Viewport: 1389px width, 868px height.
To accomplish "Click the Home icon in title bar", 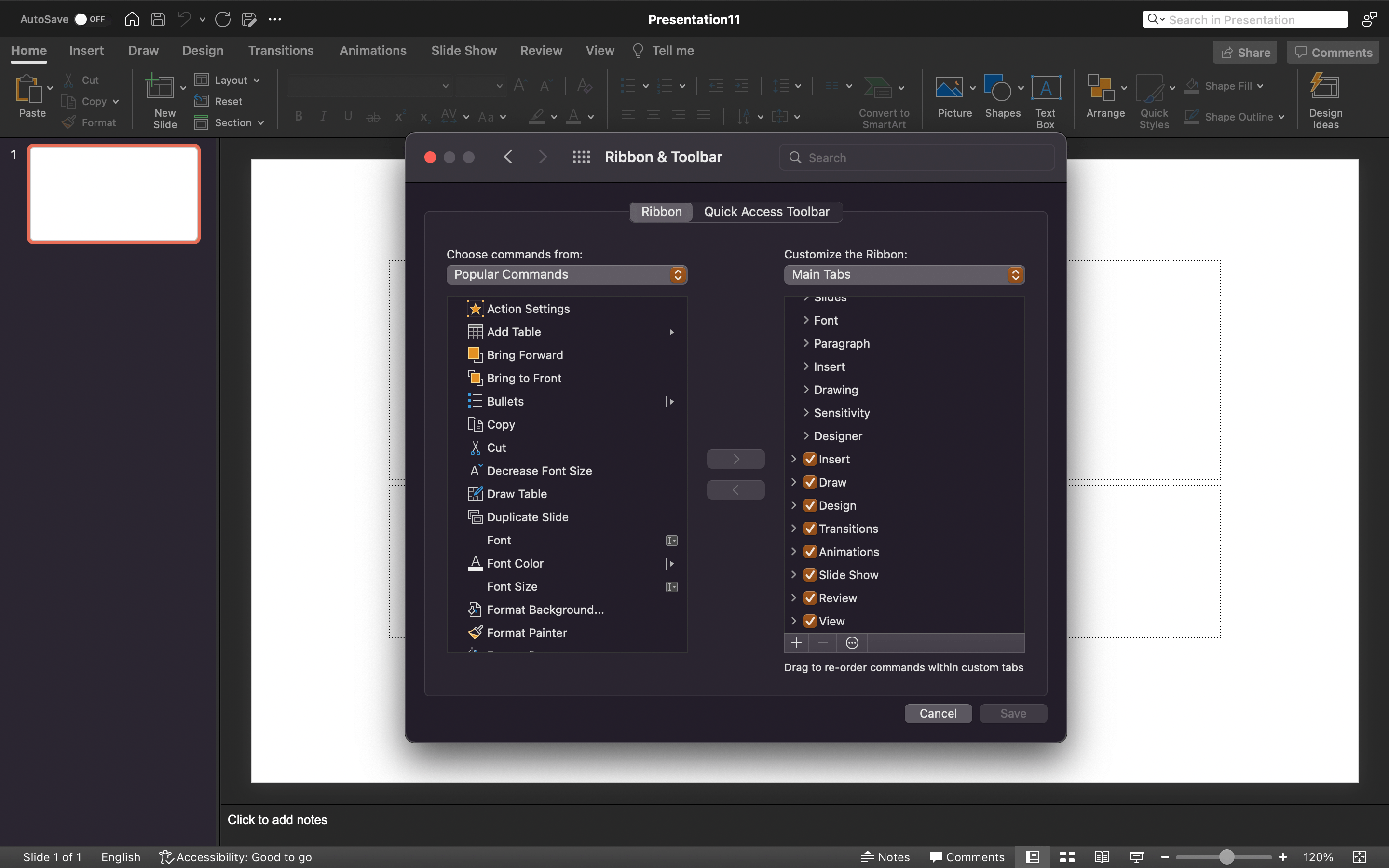I will [132, 19].
